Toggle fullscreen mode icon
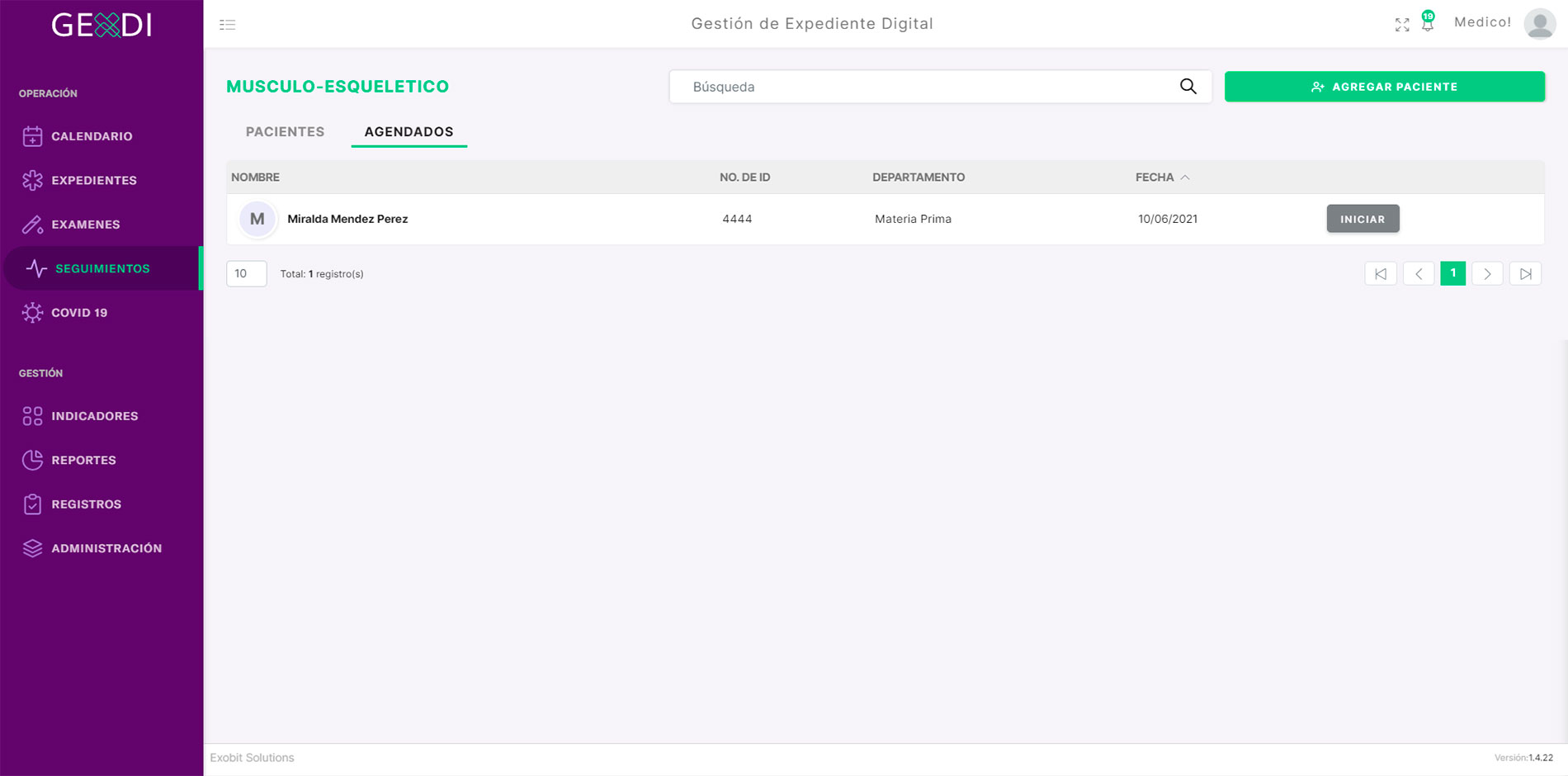Viewport: 1568px width, 776px height. point(1402,25)
